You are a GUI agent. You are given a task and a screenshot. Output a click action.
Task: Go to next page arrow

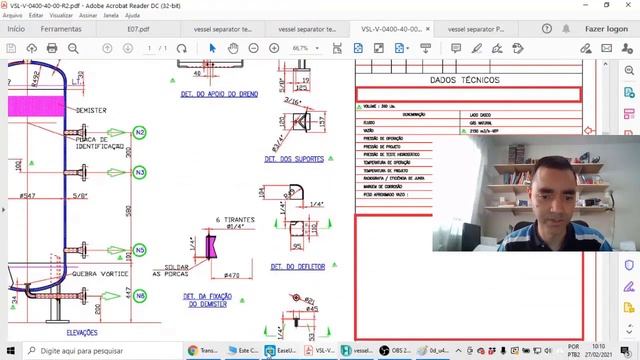(x=128, y=48)
